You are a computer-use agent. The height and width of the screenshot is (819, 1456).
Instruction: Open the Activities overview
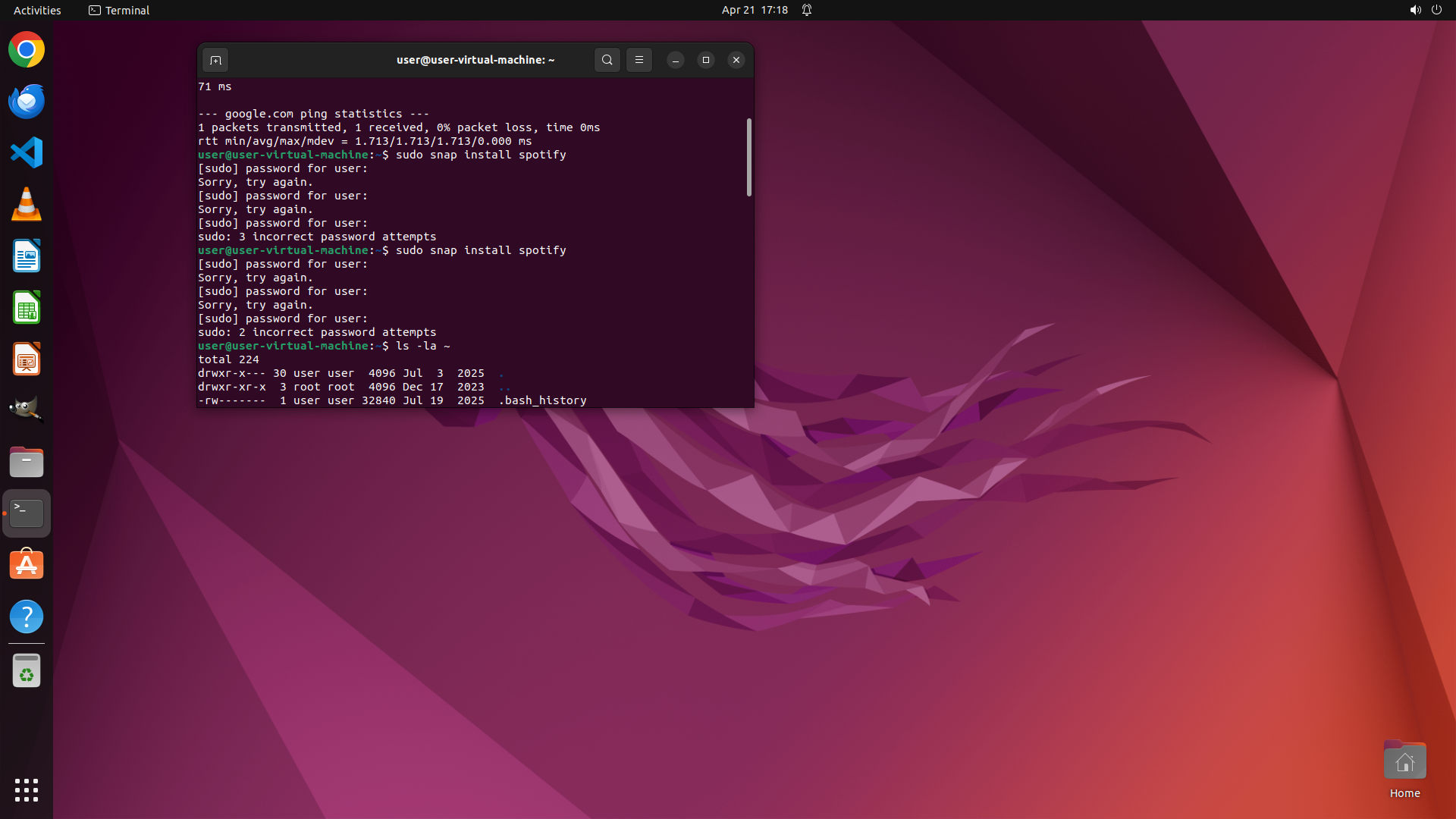point(37,10)
